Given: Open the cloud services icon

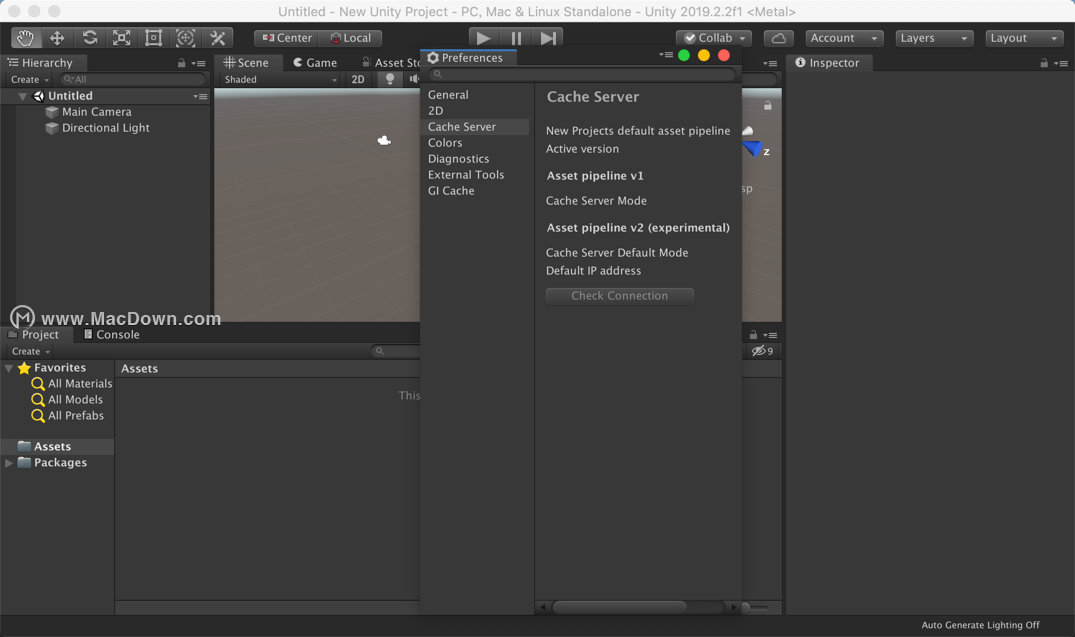Looking at the screenshot, I should [778, 38].
